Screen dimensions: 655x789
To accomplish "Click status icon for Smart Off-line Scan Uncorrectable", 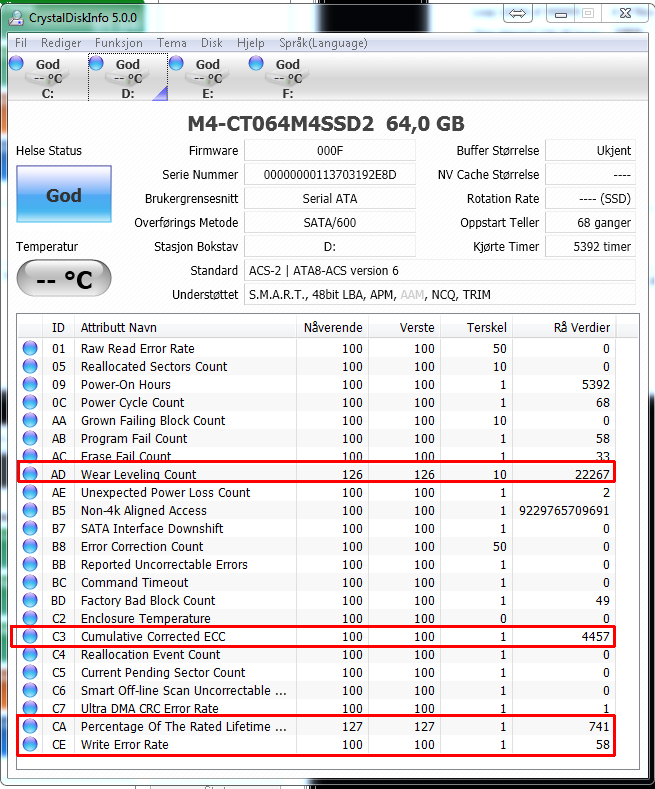I will (30, 690).
